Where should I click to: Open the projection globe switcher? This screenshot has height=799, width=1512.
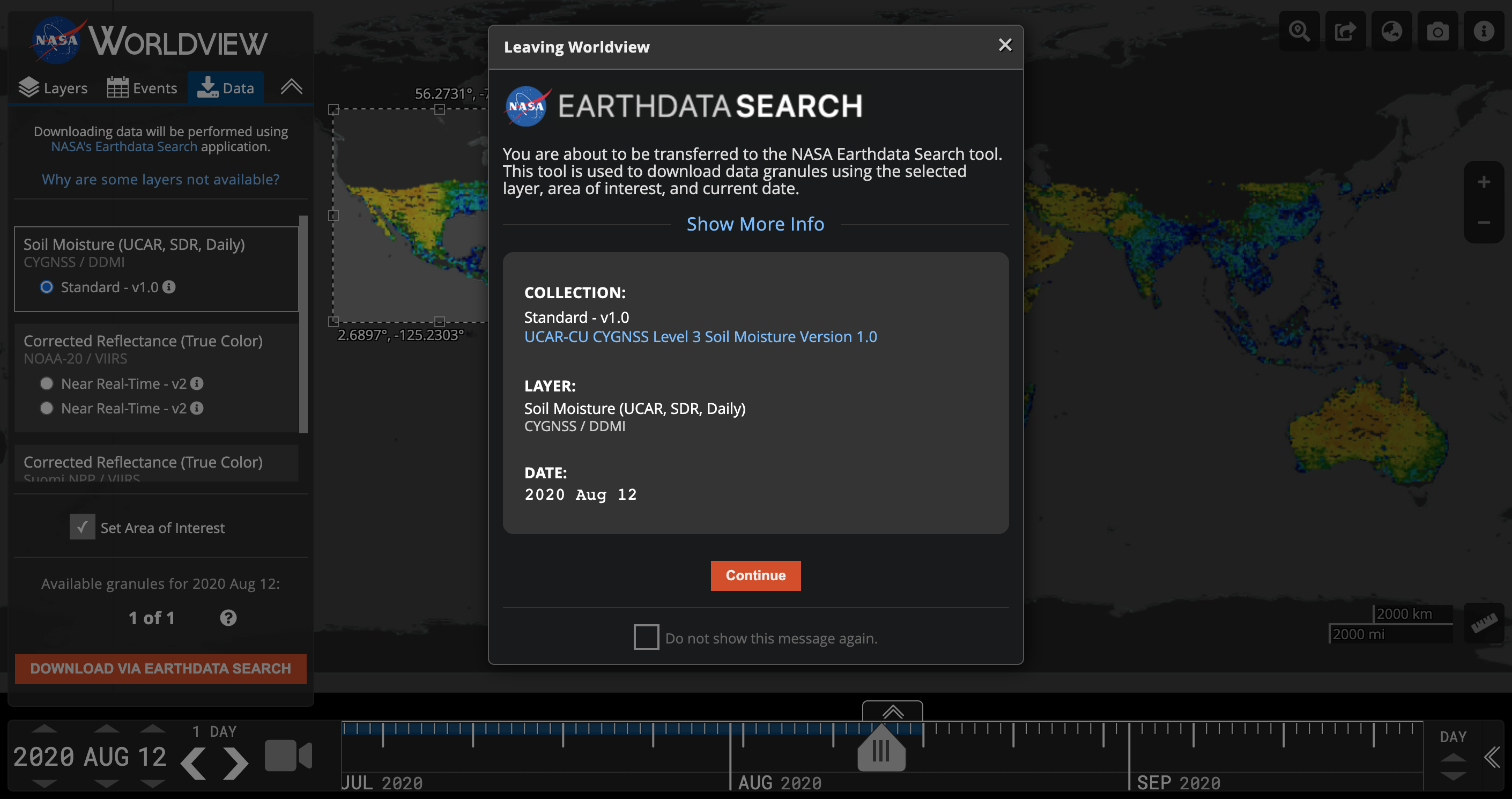pos(1391,31)
